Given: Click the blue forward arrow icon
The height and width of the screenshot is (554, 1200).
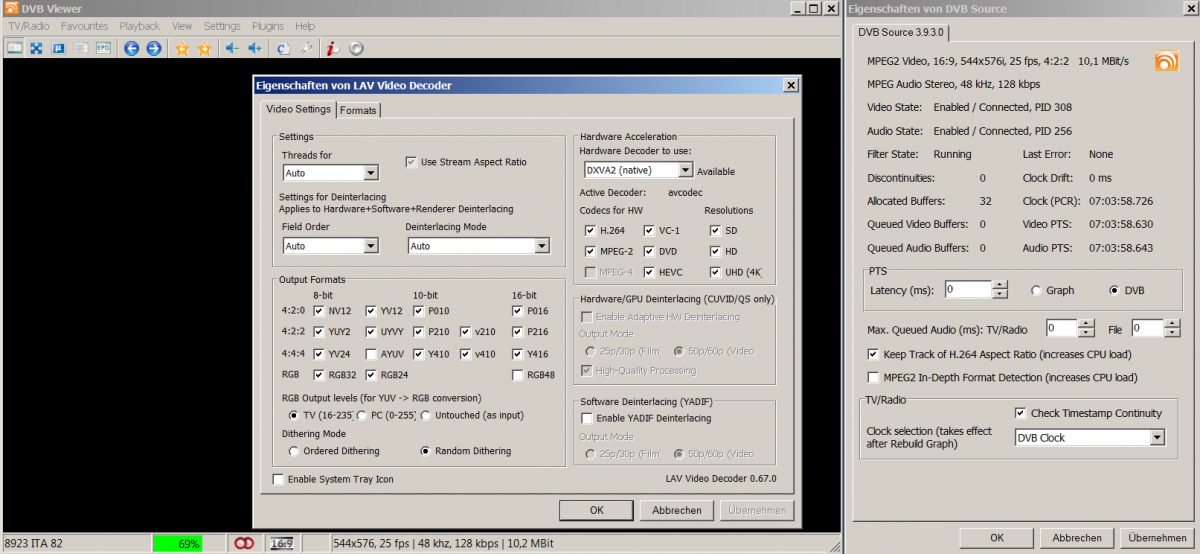Looking at the screenshot, I should [x=153, y=48].
